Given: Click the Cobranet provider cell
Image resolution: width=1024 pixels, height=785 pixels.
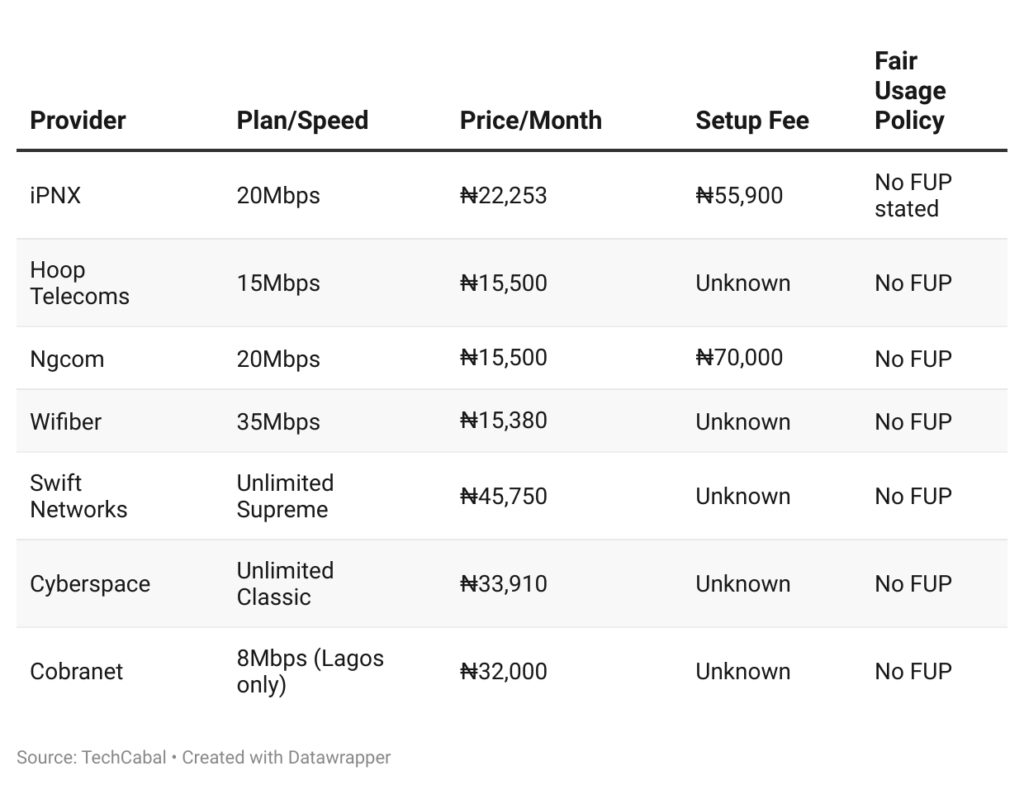Looking at the screenshot, I should coord(76,672).
